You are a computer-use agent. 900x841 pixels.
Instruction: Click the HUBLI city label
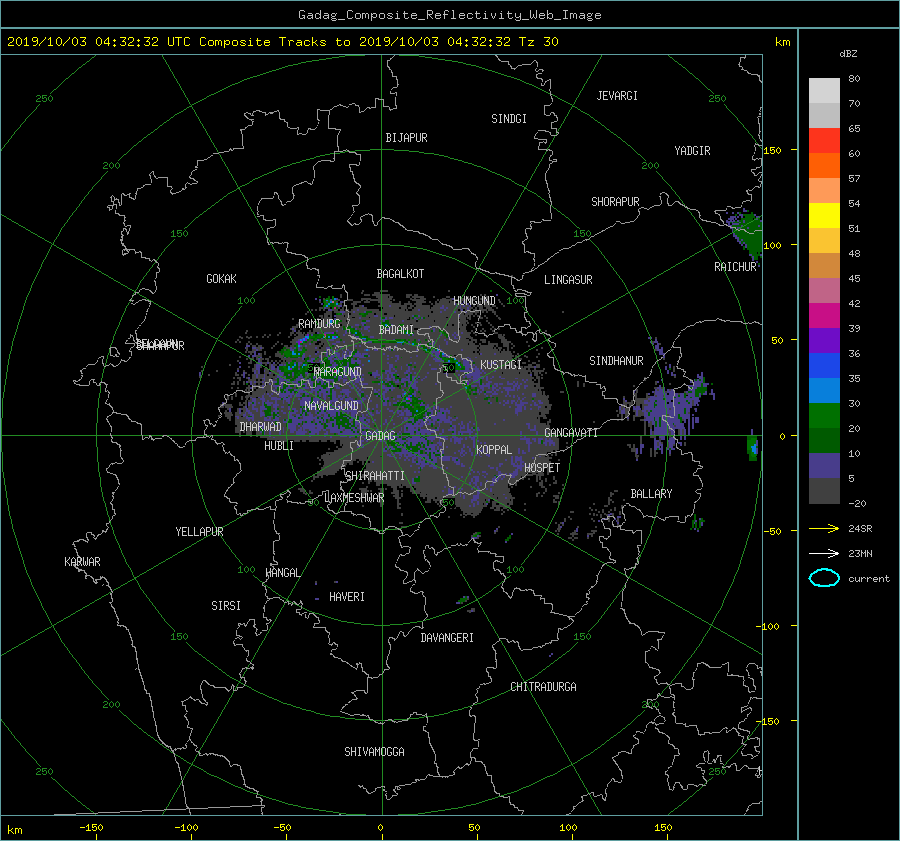tap(278, 446)
